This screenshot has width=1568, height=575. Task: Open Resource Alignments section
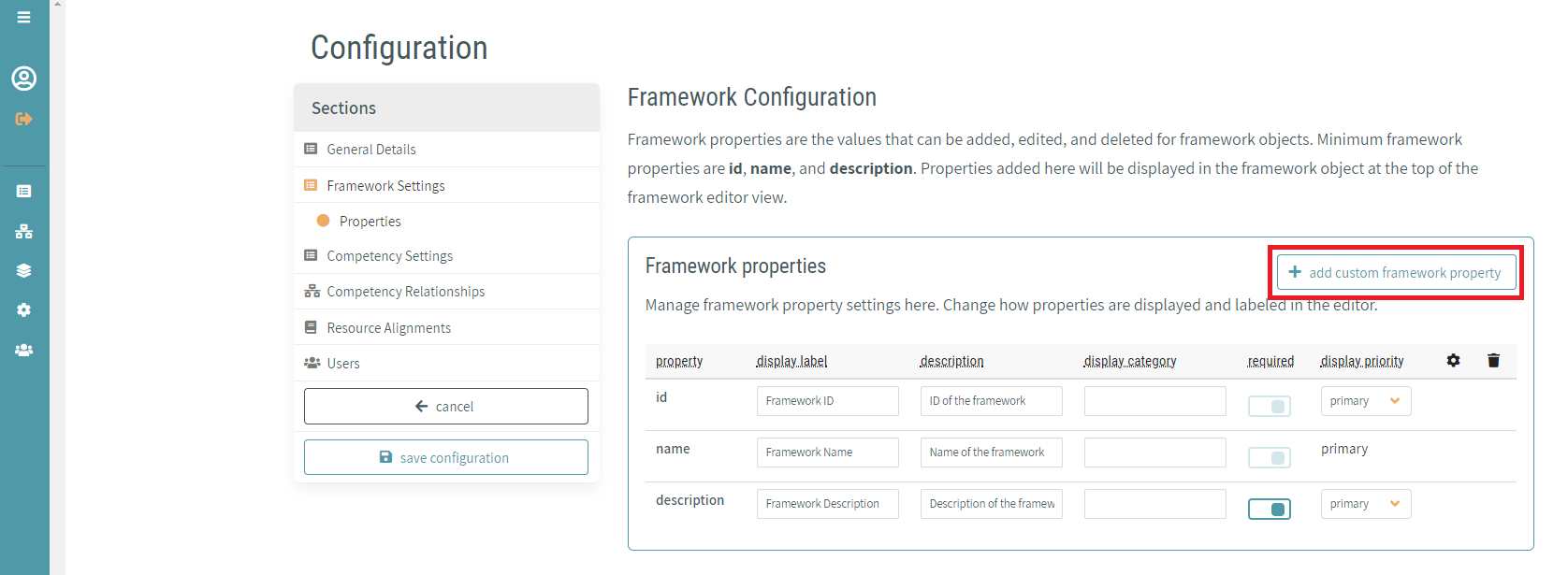[446, 327]
